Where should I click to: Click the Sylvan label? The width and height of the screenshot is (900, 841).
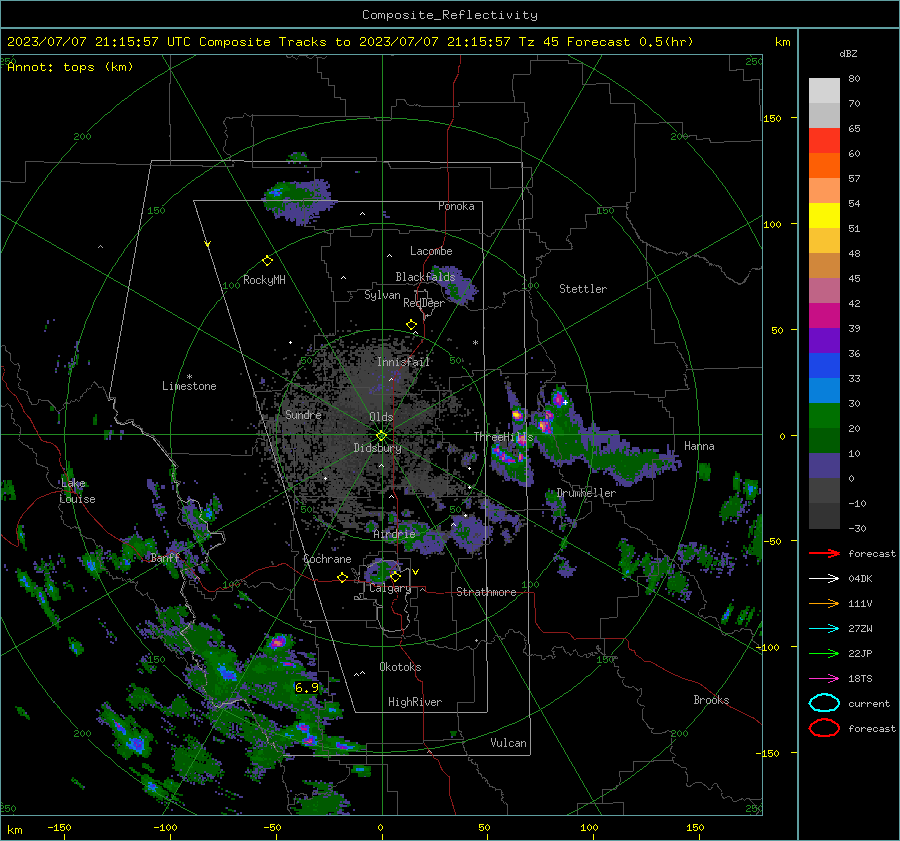click(382, 295)
